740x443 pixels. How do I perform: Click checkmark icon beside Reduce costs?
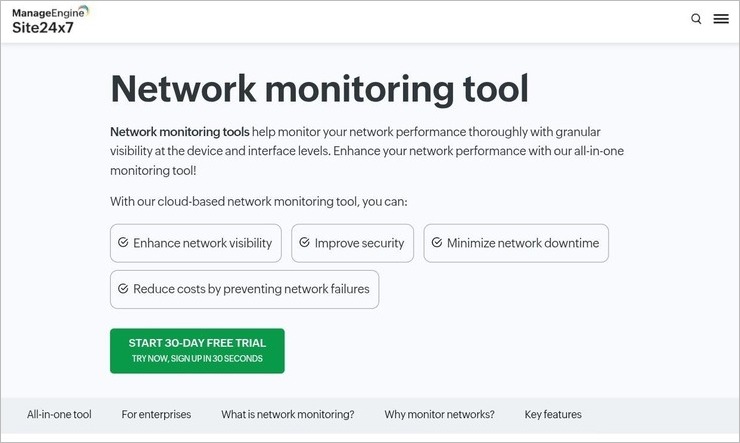coord(123,289)
